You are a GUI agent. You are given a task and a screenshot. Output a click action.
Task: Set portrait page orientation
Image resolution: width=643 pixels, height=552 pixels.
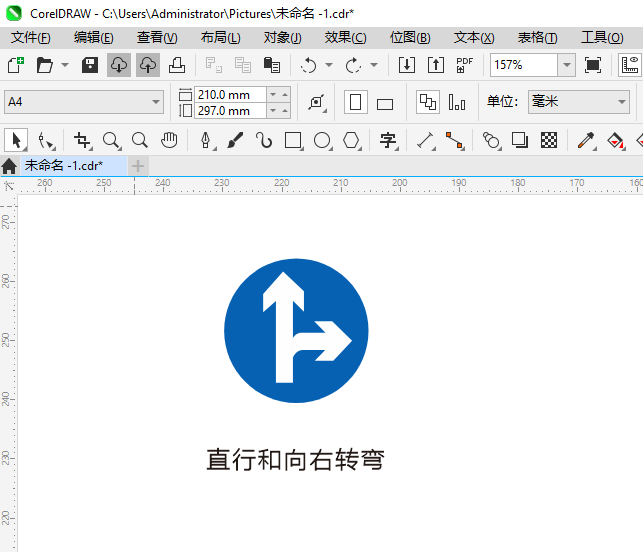click(356, 102)
